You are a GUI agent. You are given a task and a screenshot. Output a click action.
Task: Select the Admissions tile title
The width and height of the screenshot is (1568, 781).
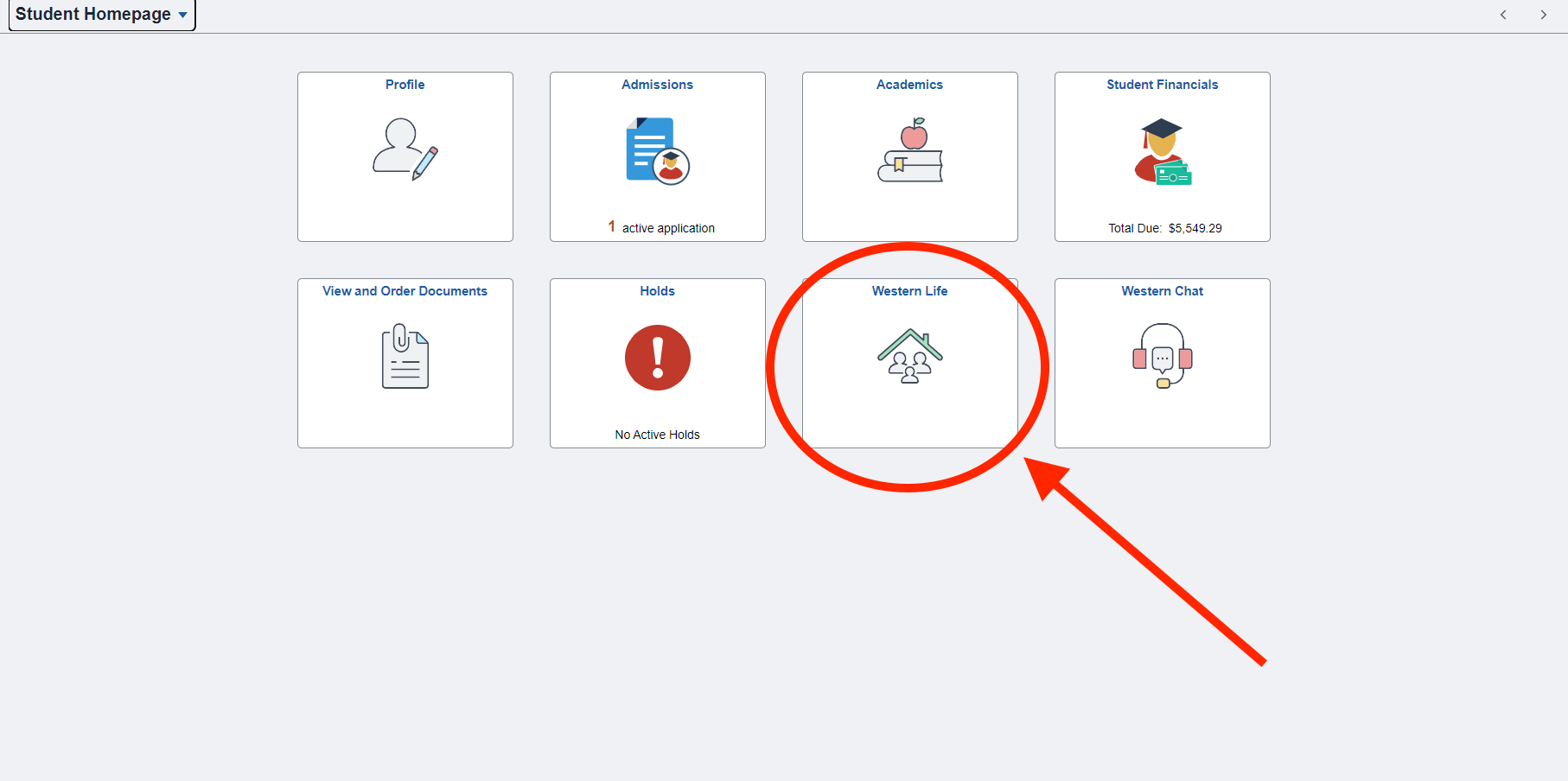tap(658, 85)
